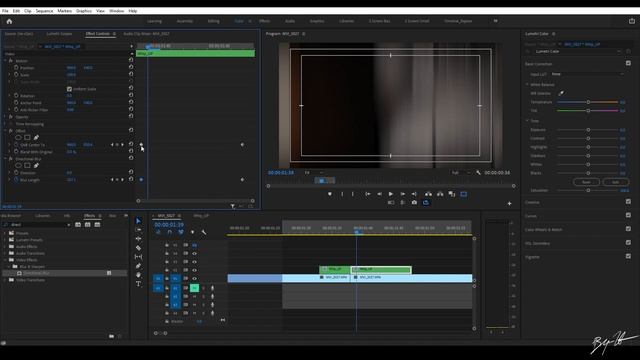Click the Auto button in Lumetri Tone
The image size is (640, 360).
pyautogui.click(x=616, y=182)
